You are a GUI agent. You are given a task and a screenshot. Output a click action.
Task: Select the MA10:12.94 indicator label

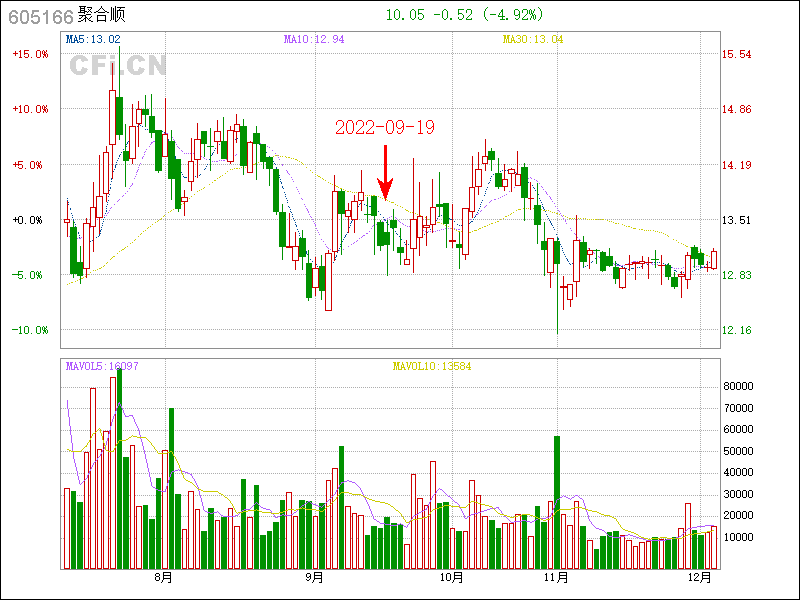pyautogui.click(x=313, y=39)
